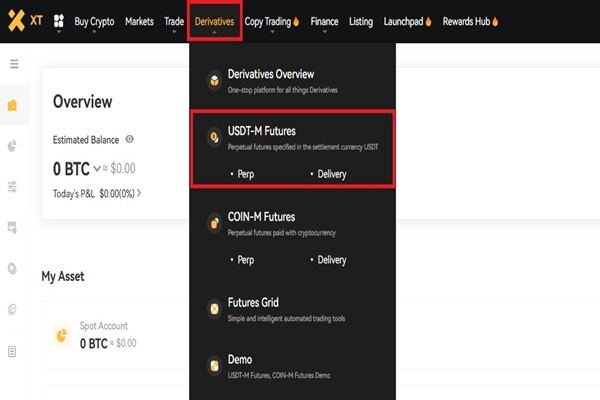Viewport: 600px width, 400px height.
Task: Select the Overview home sidebar icon
Action: pyautogui.click(x=12, y=105)
